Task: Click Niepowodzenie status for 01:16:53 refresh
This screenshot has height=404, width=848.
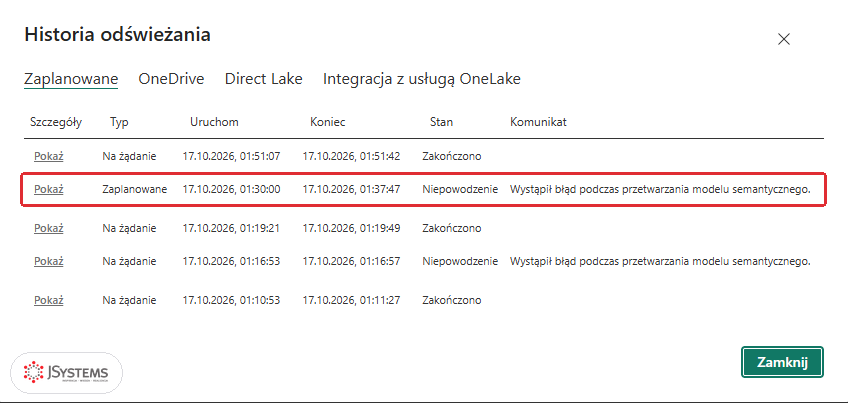Action: (460, 261)
